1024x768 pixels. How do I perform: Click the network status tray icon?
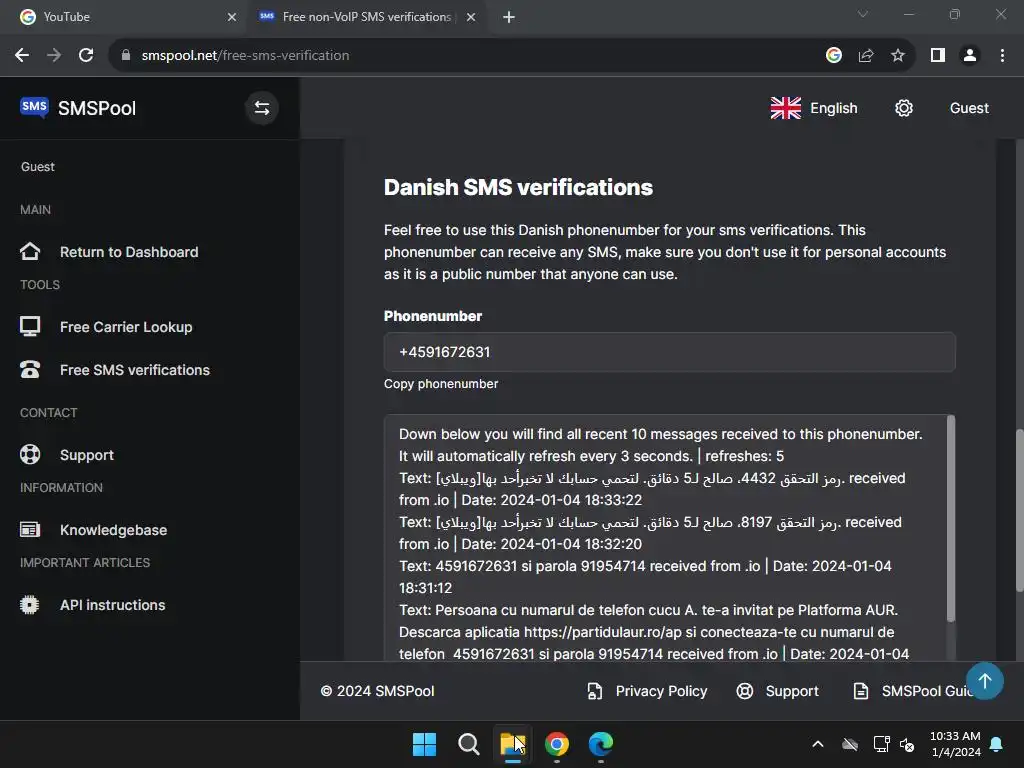(881, 744)
